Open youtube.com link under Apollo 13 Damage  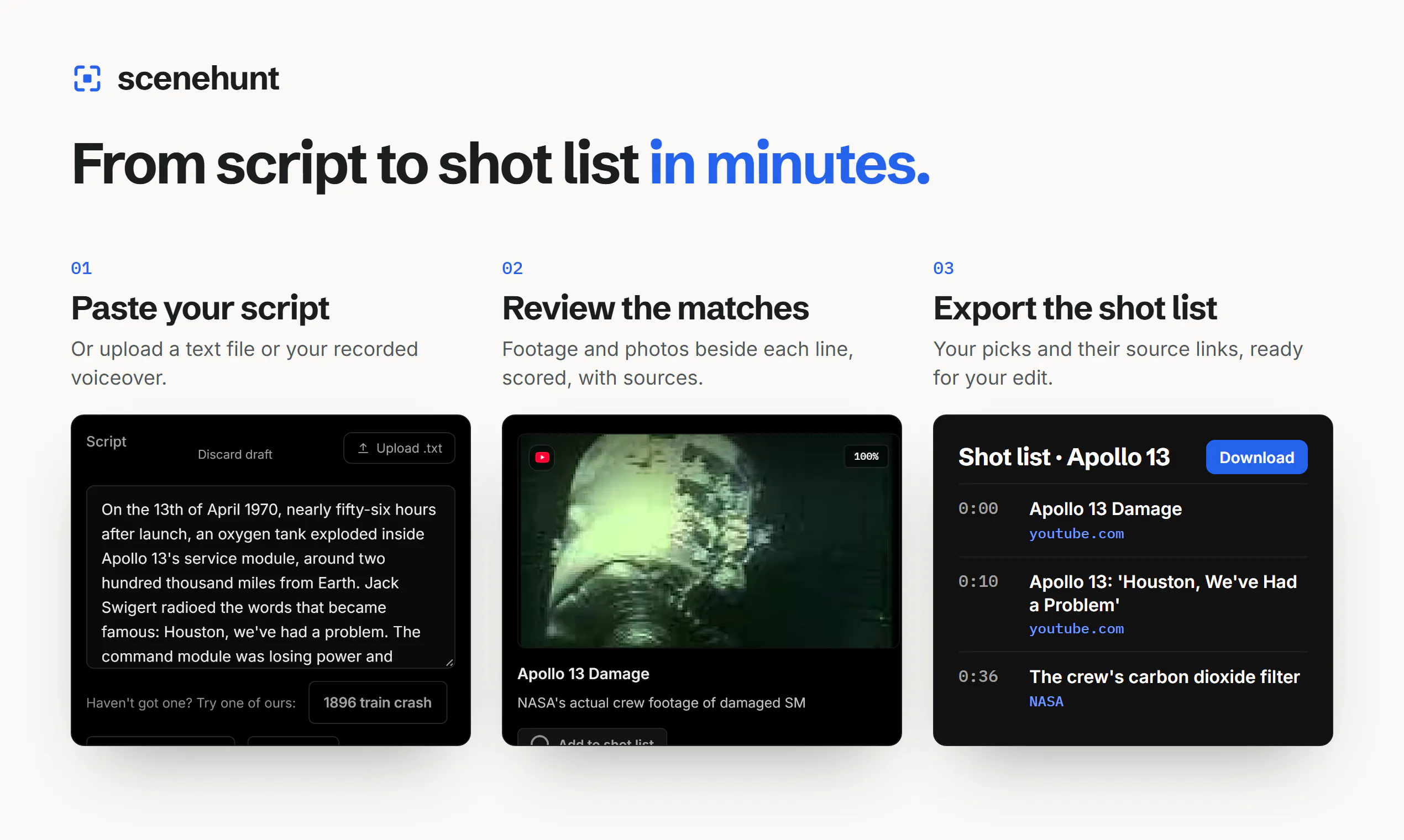[x=1076, y=534]
